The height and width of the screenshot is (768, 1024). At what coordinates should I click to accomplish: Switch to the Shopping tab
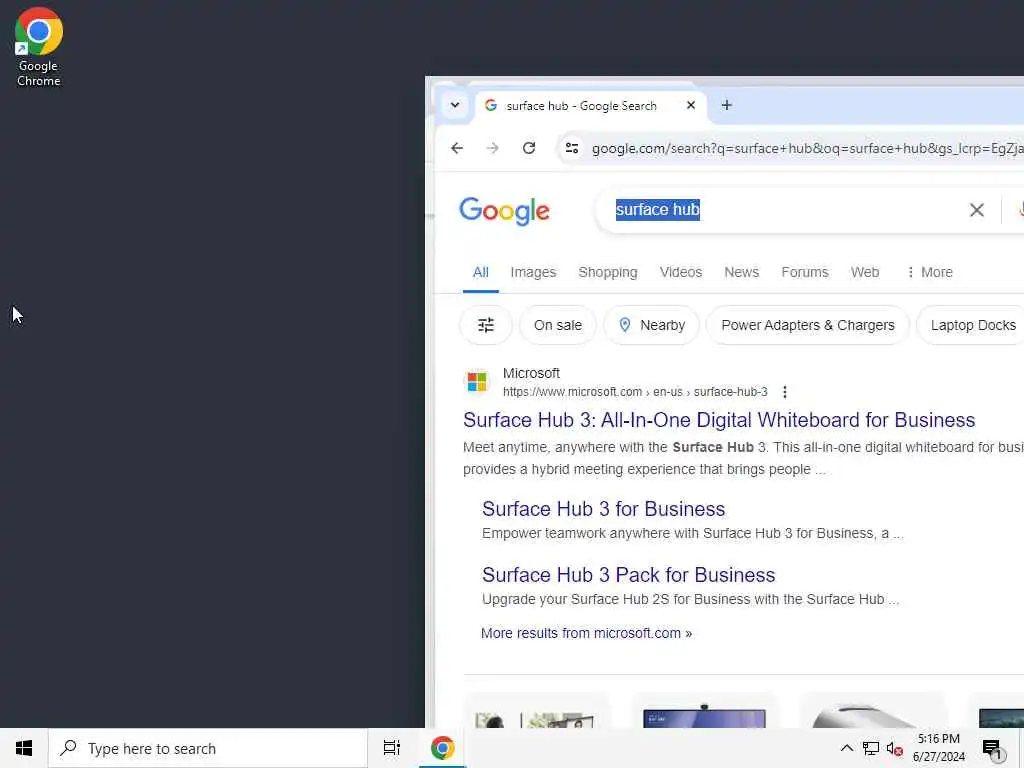pos(608,272)
